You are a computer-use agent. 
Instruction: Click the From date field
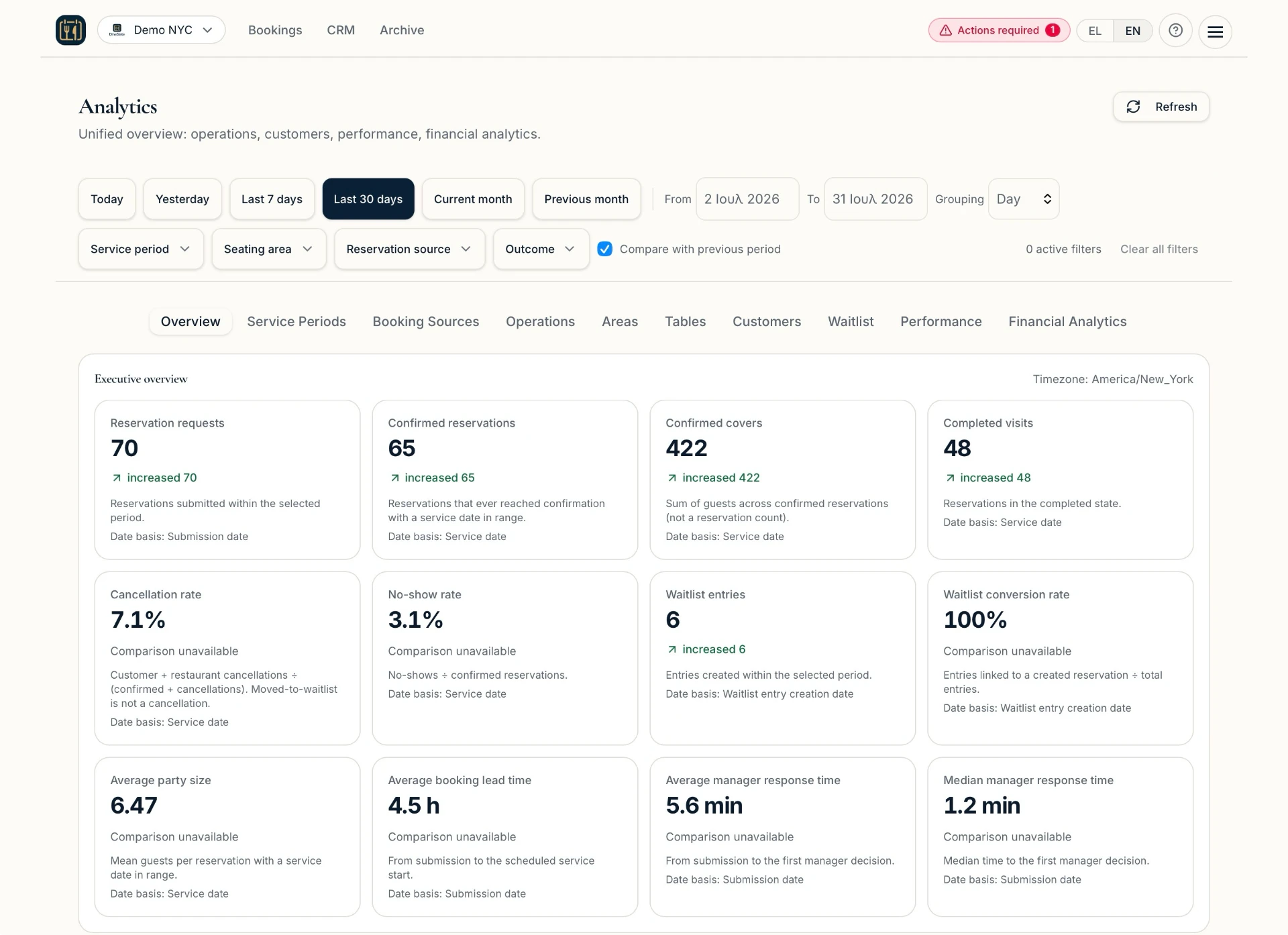click(x=747, y=199)
